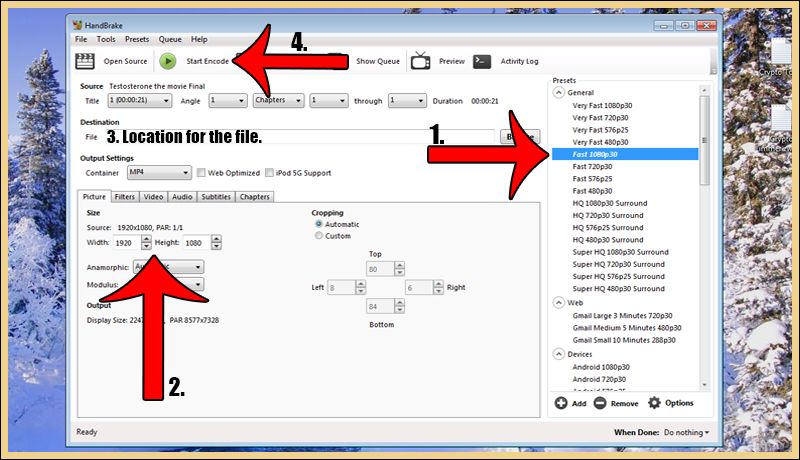Click the Preview television icon
Viewport: 800px width, 460px height.
tap(420, 61)
